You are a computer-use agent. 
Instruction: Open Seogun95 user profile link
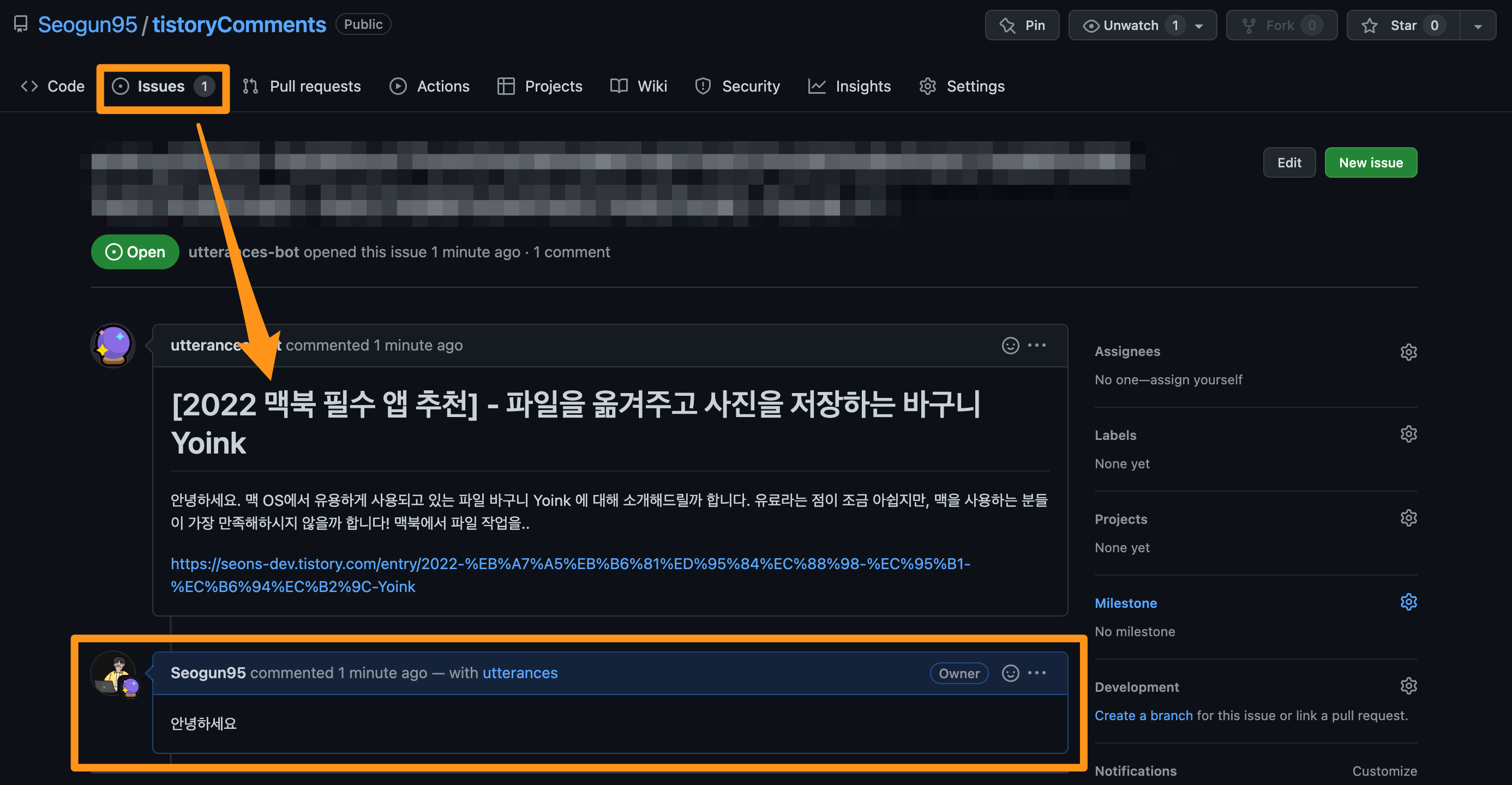point(87,25)
